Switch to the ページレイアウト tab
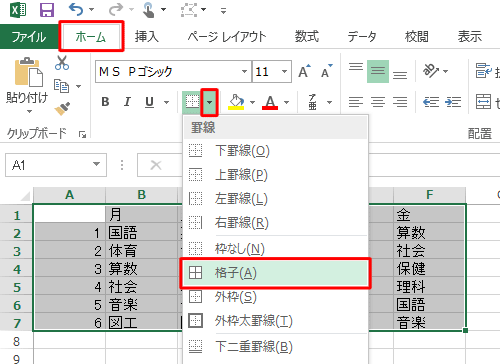The height and width of the screenshot is (364, 500). pos(227,36)
